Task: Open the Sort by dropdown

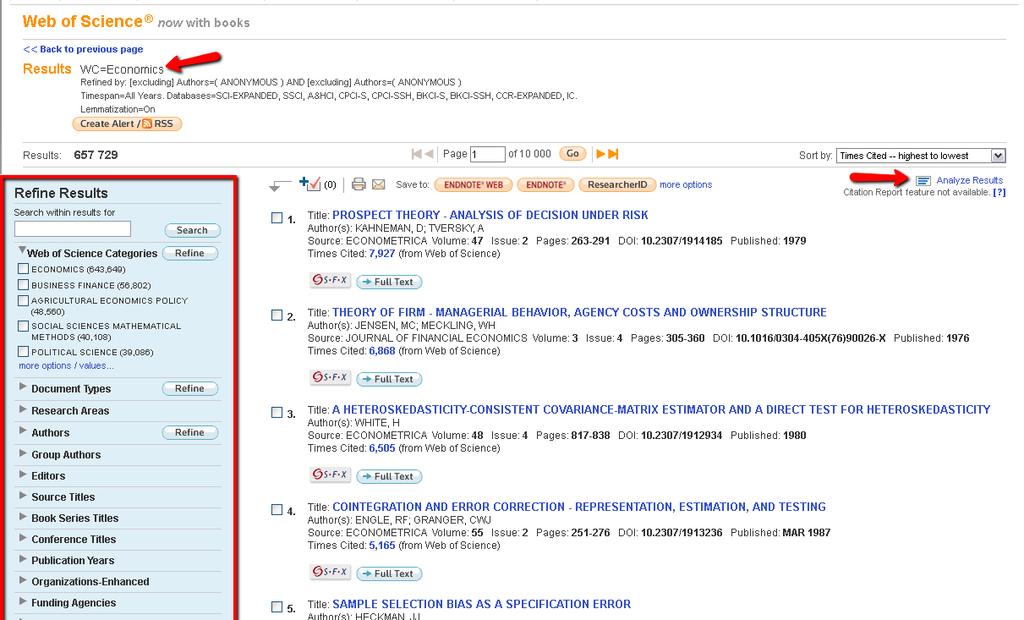Action: [920, 155]
